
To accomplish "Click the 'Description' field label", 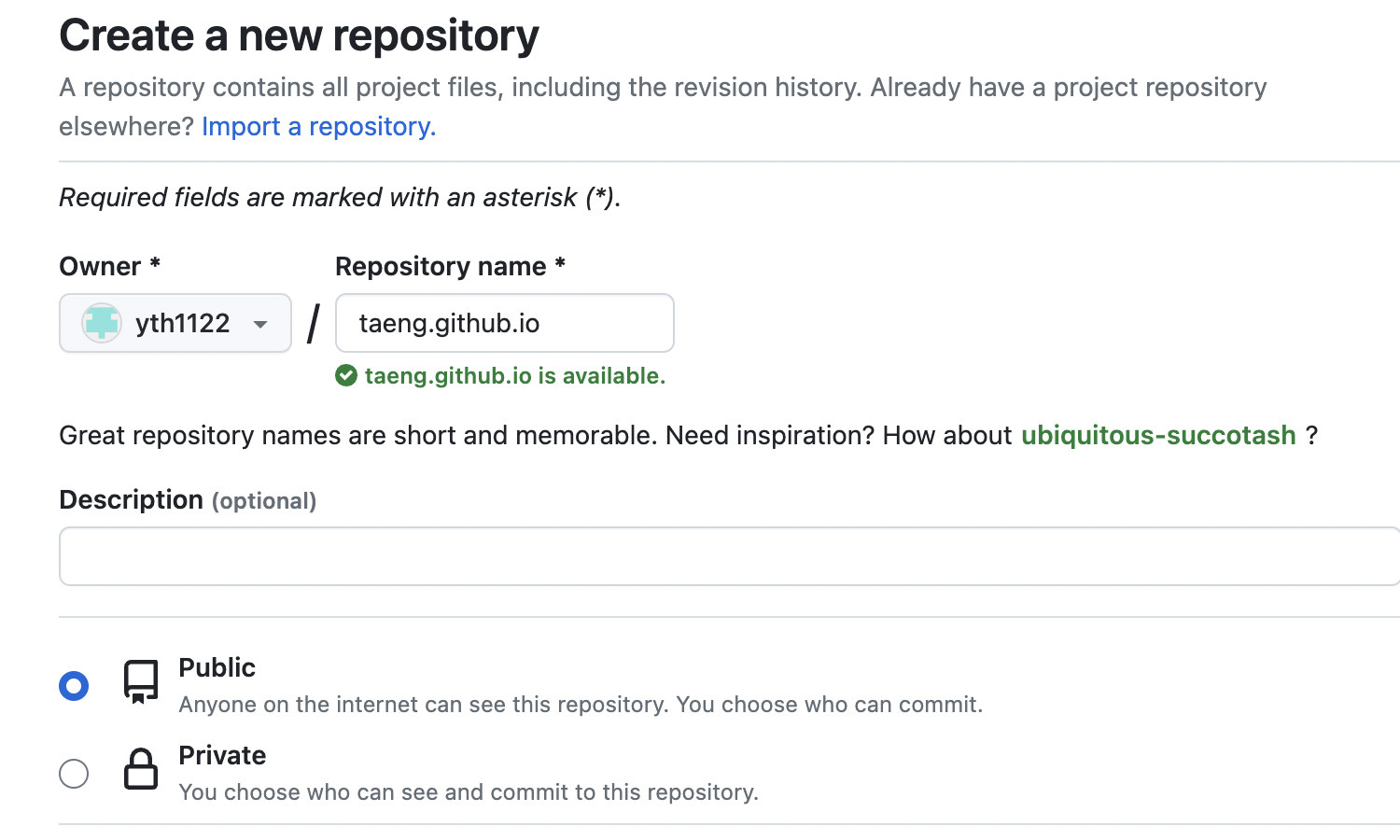I will tap(131, 499).
